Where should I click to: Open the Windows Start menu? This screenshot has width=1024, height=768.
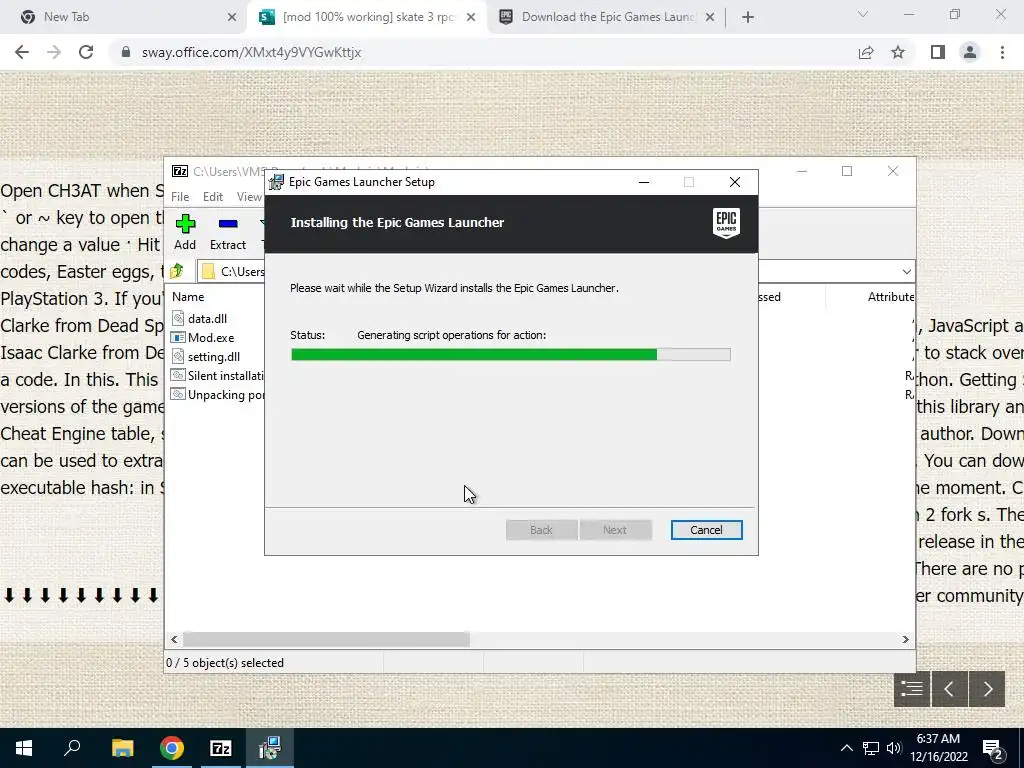pyautogui.click(x=24, y=748)
